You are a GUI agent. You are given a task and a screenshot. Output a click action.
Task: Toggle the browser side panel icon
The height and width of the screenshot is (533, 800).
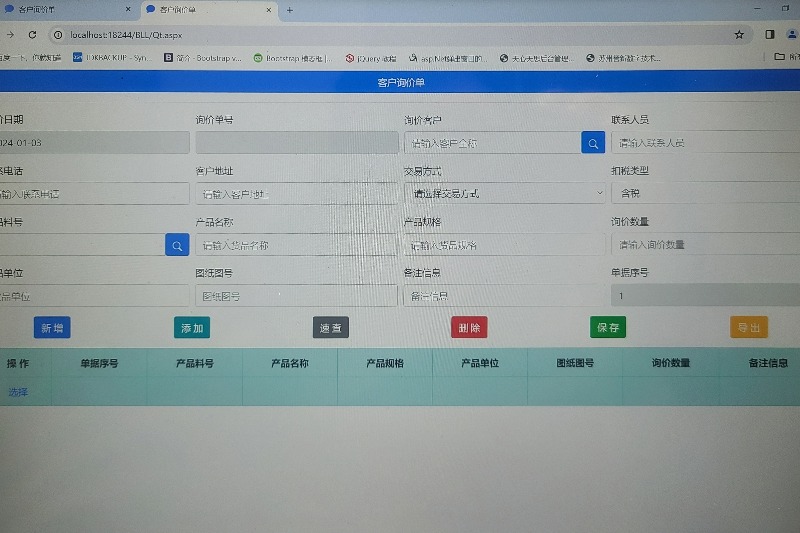770,34
